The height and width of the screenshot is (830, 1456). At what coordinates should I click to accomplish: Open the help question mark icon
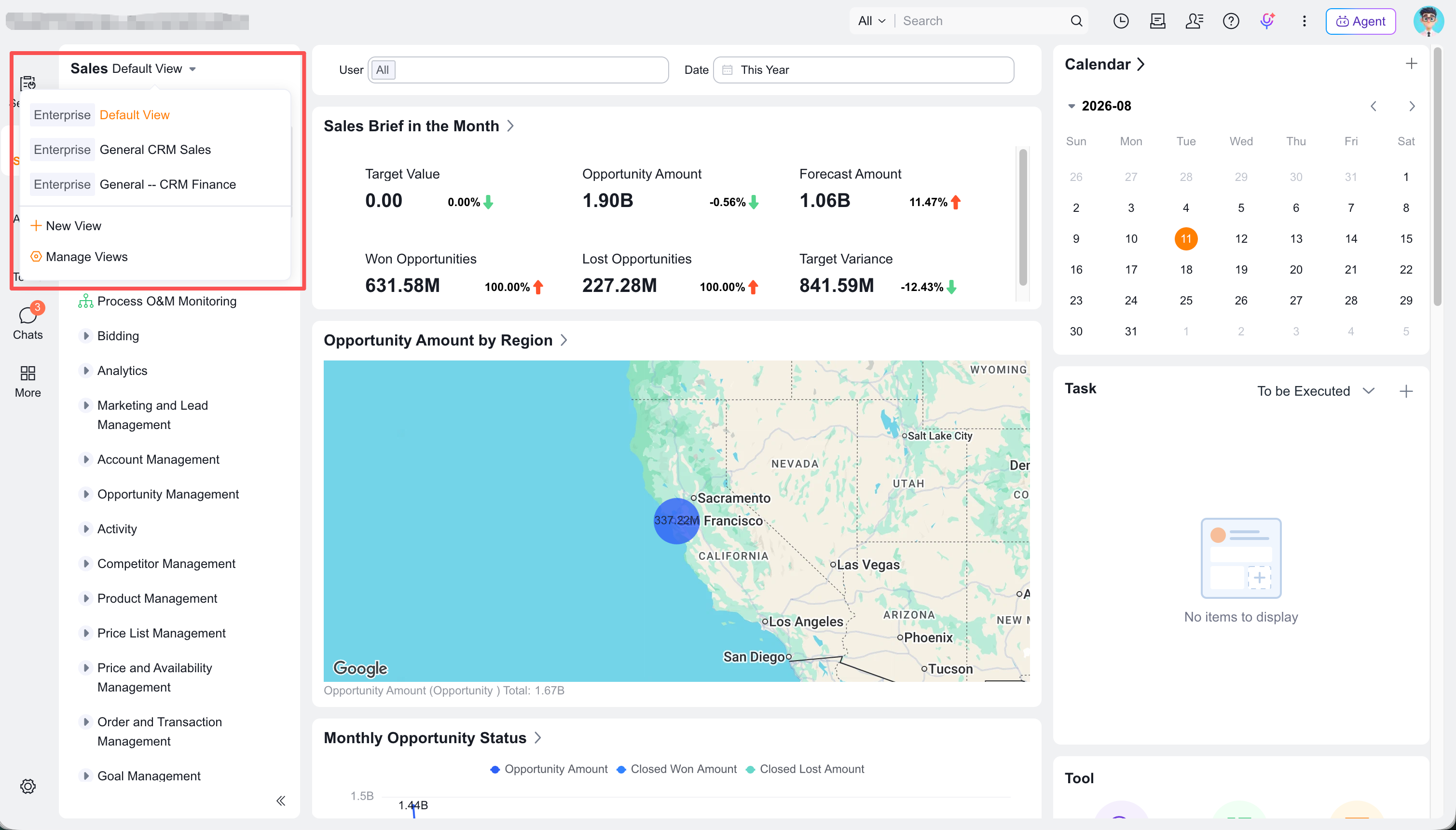tap(1231, 21)
